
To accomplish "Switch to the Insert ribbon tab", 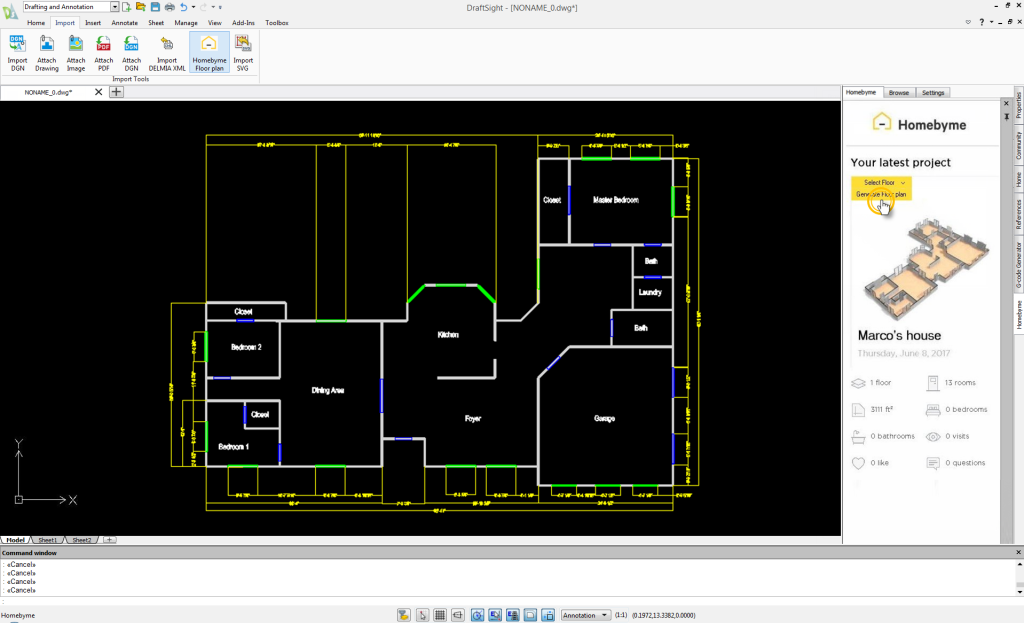I will click(x=93, y=22).
